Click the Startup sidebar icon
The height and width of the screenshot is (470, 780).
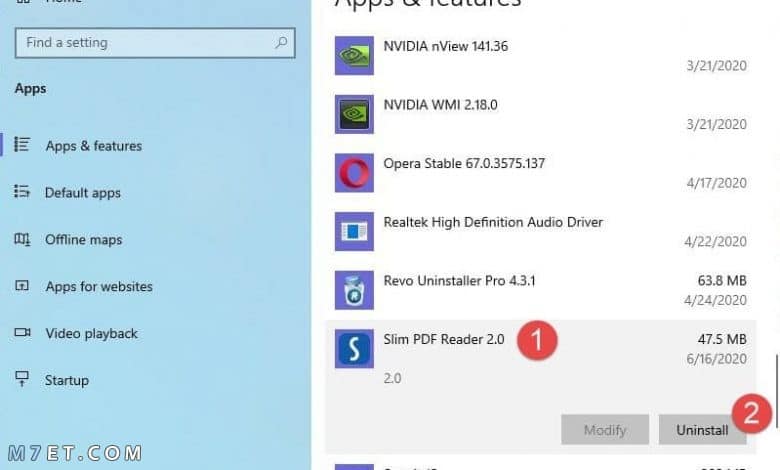click(x=22, y=379)
